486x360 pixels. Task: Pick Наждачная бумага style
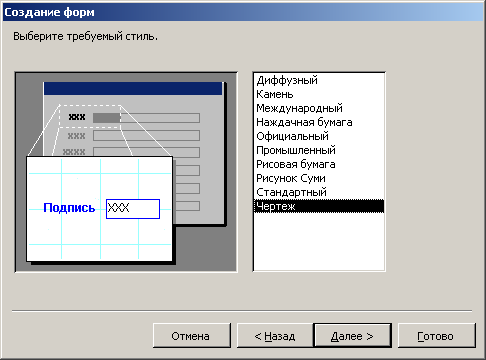(319, 122)
